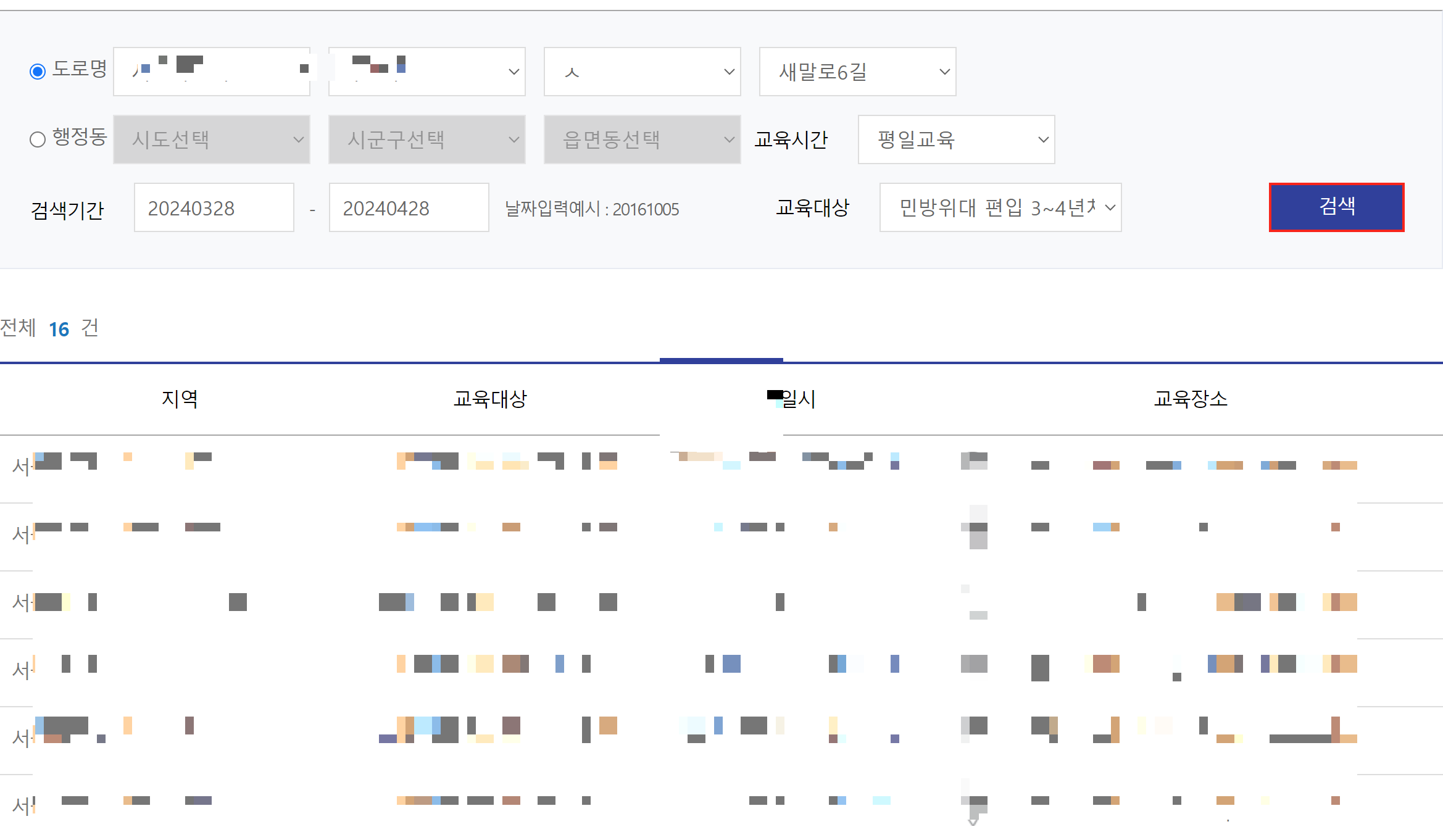Screen dimensions: 1443x840
Task: Open the disabled 시도선택 dropdown
Action: [211, 139]
